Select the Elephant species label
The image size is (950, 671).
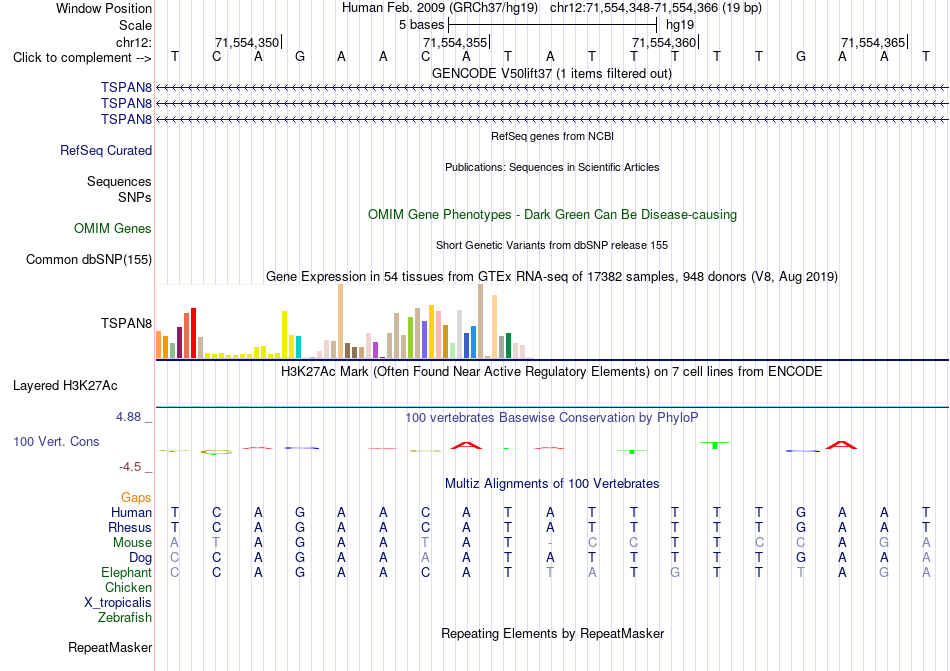[127, 572]
